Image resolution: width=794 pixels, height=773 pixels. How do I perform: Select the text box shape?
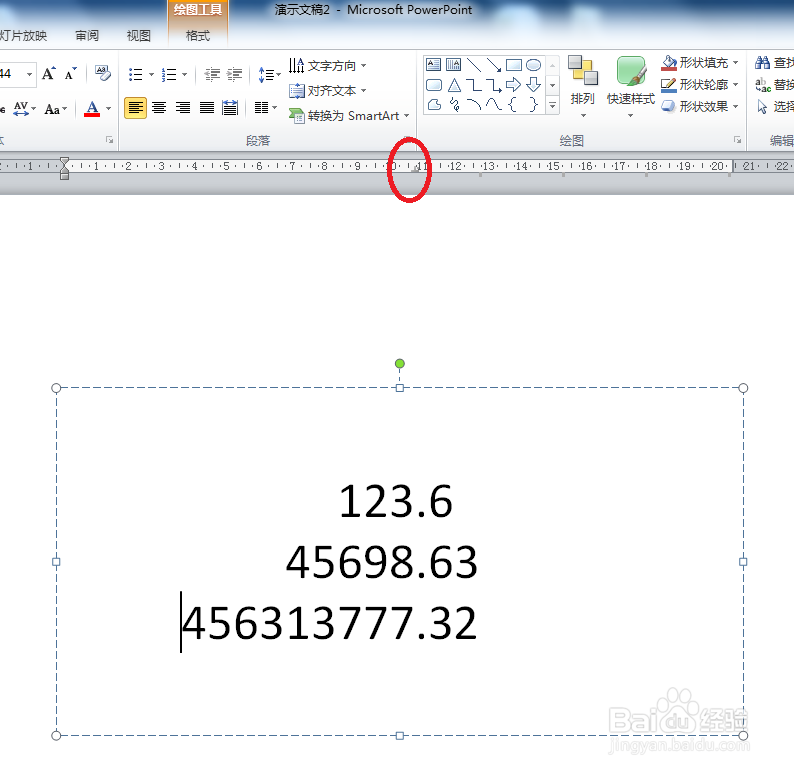click(433, 65)
